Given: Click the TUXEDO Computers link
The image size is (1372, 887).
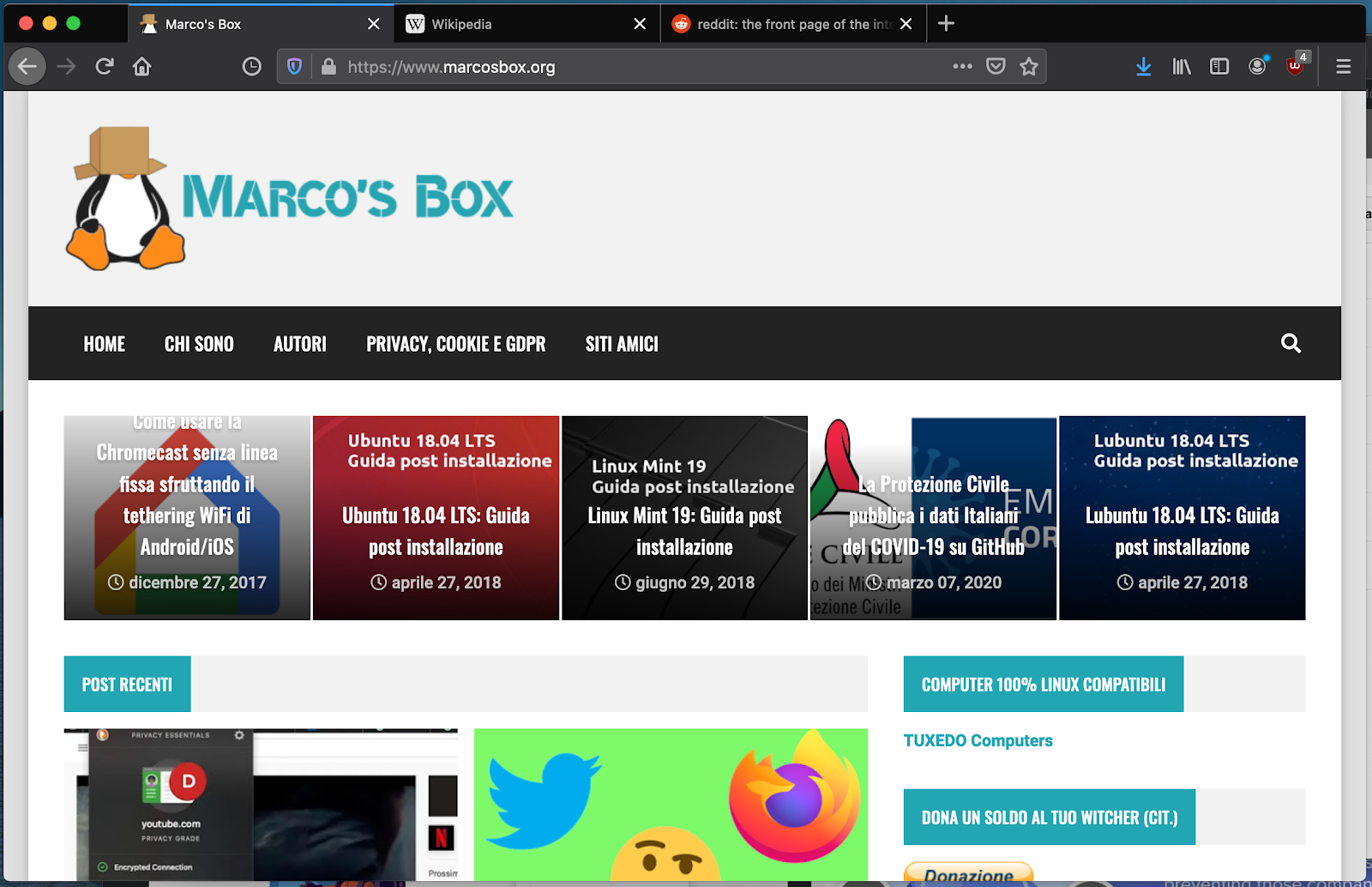Looking at the screenshot, I should click(978, 740).
